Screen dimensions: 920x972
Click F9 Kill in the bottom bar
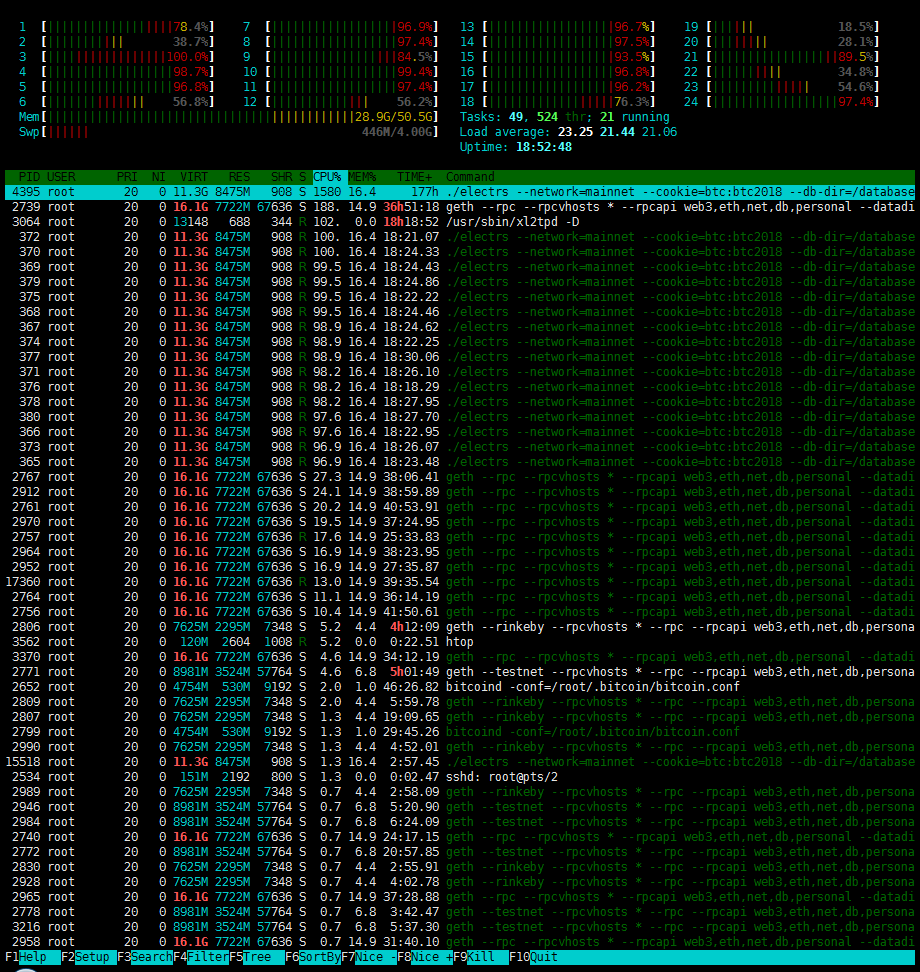pos(480,957)
